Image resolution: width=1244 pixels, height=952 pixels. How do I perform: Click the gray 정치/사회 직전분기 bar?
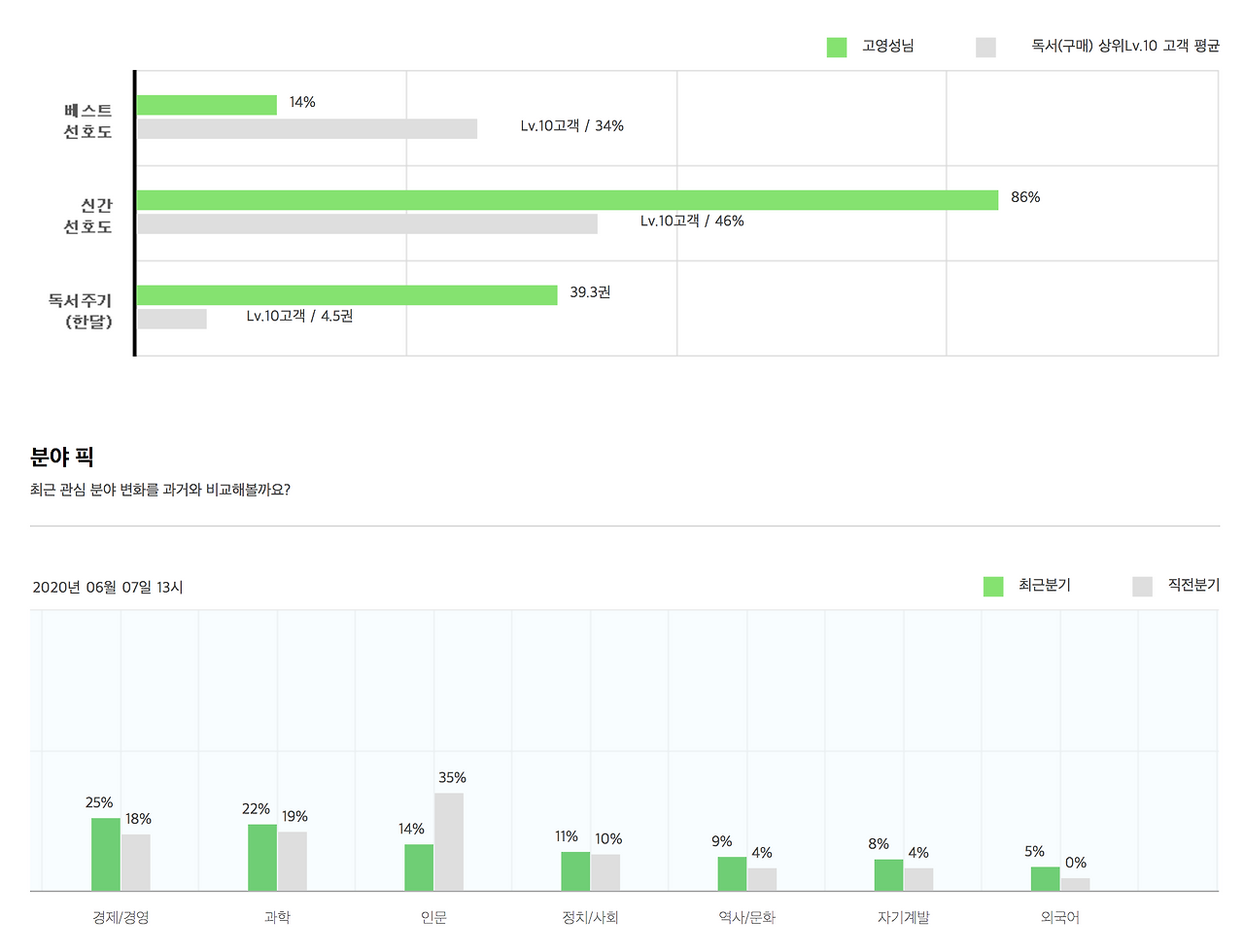(605, 873)
